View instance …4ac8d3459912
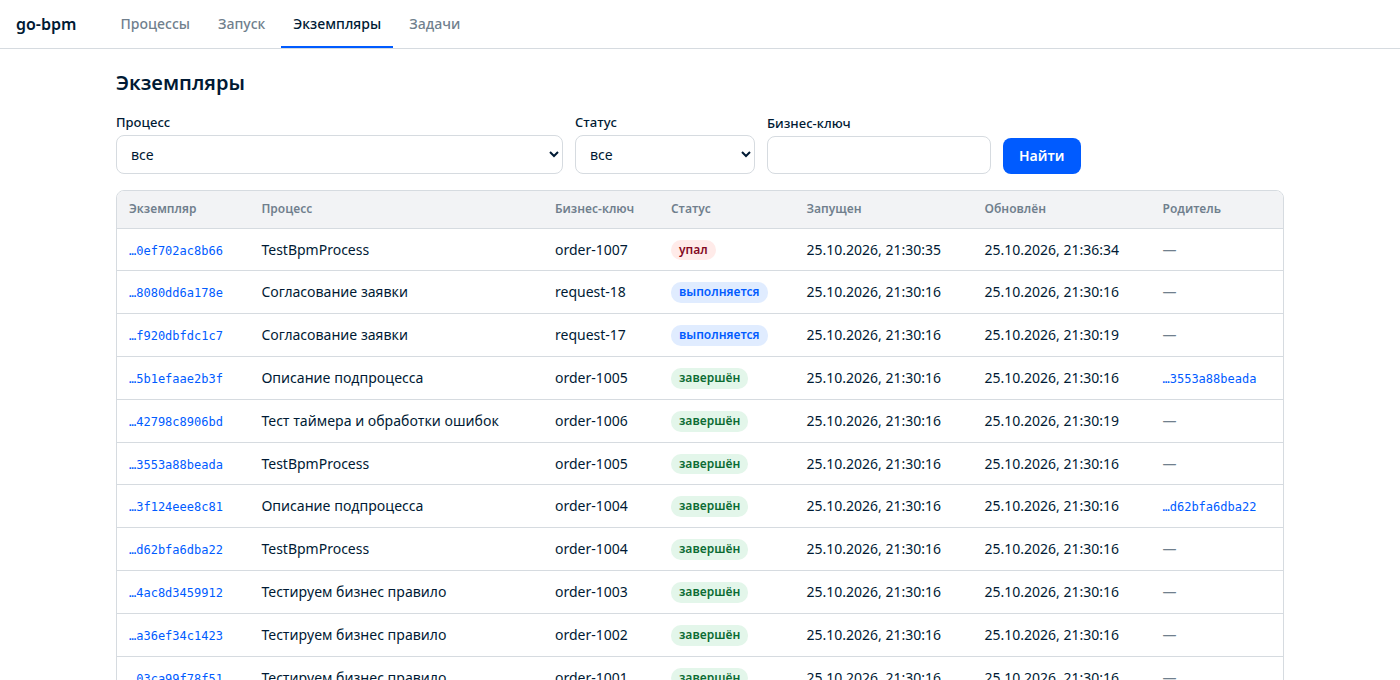 pos(176,593)
